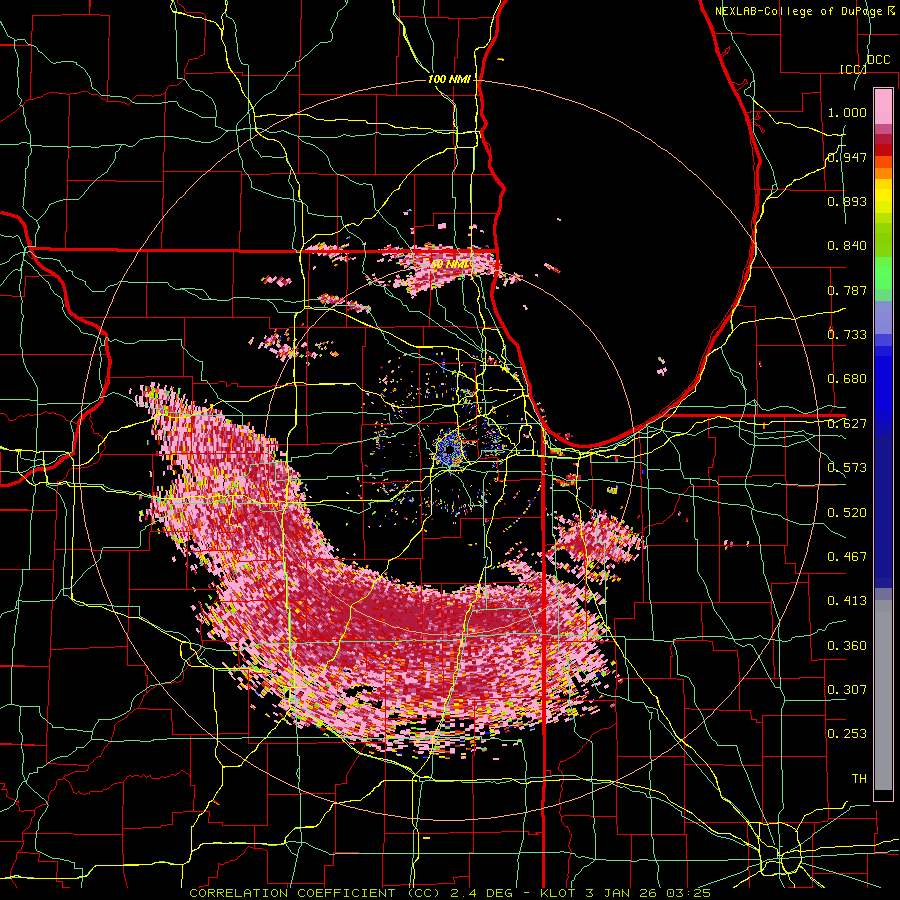Select the 0.680 scale value
The image size is (900, 900).
(x=847, y=379)
